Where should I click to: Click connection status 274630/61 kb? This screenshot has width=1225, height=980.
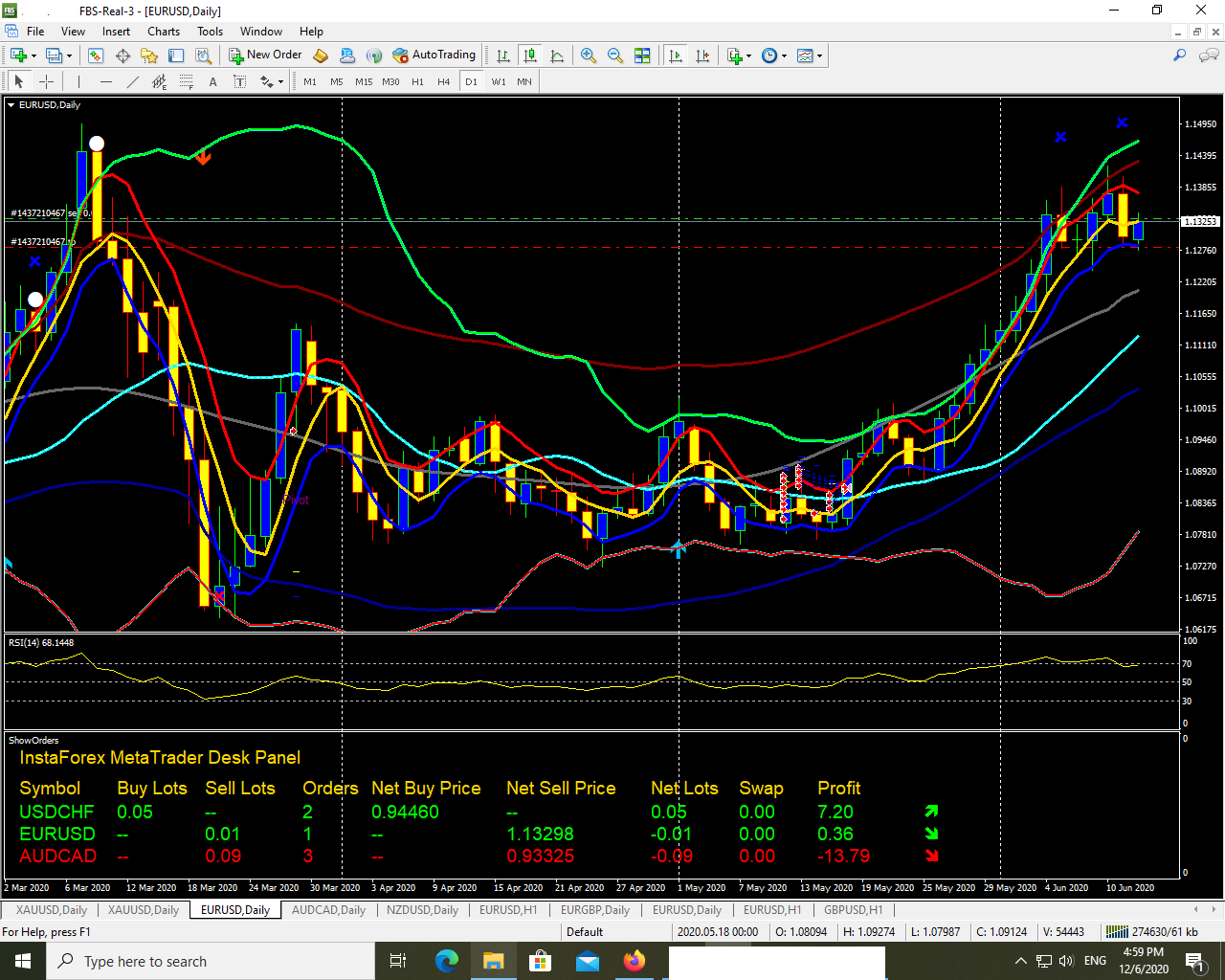click(1152, 931)
